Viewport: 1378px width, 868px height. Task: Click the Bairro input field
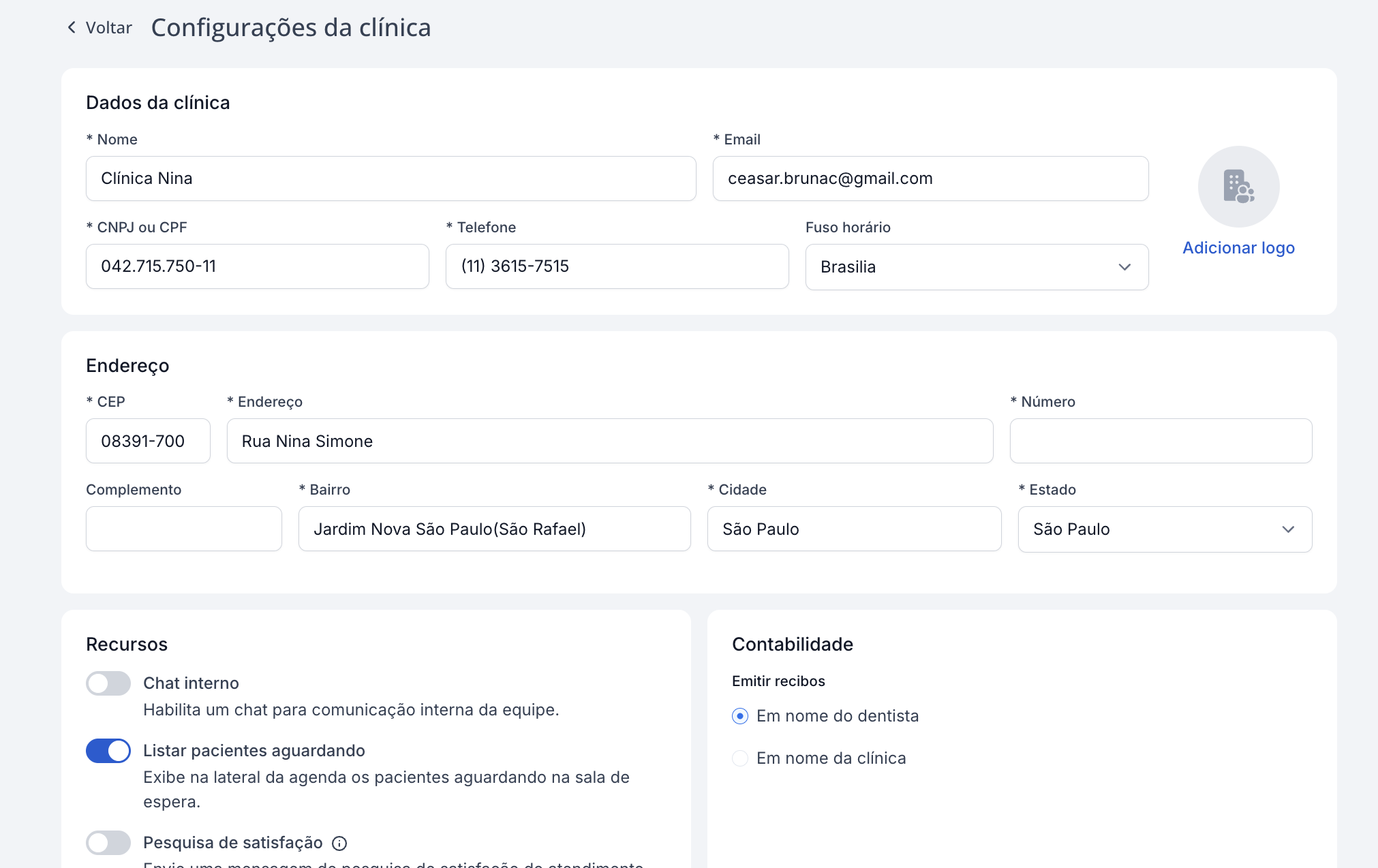[x=493, y=529]
